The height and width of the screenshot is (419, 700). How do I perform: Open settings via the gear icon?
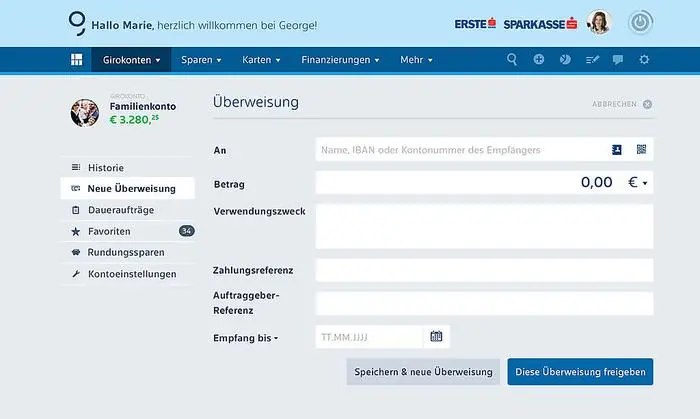pyautogui.click(x=644, y=59)
